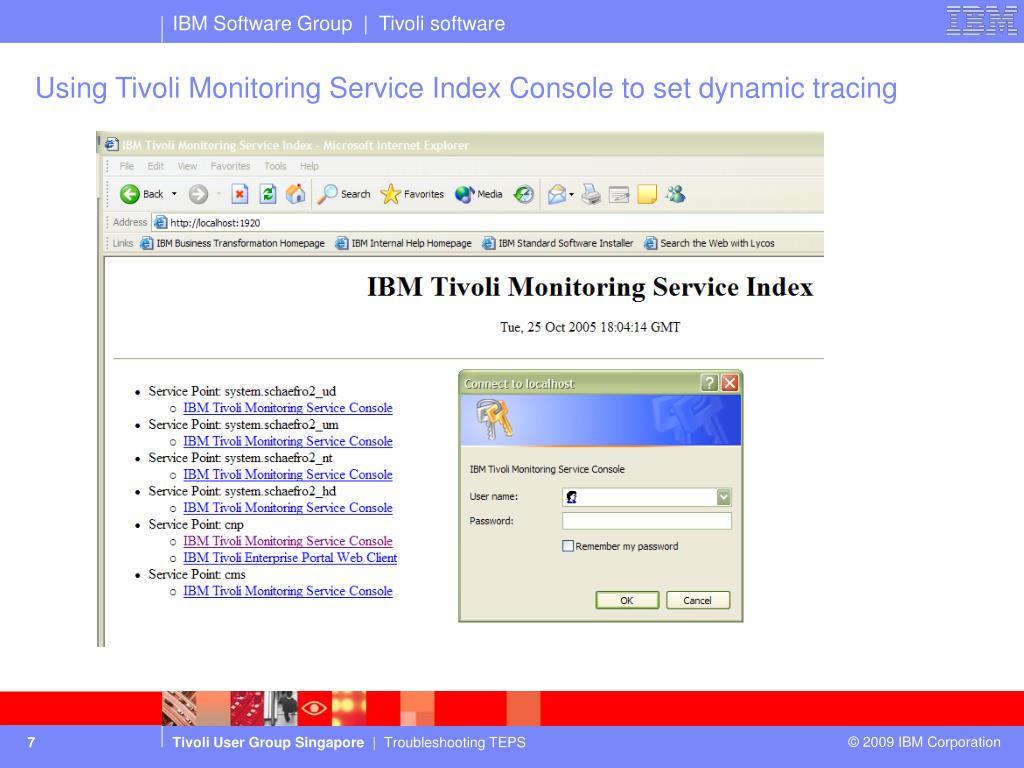Image resolution: width=1024 pixels, height=768 pixels.
Task: Open the Edit menu
Action: 155,166
